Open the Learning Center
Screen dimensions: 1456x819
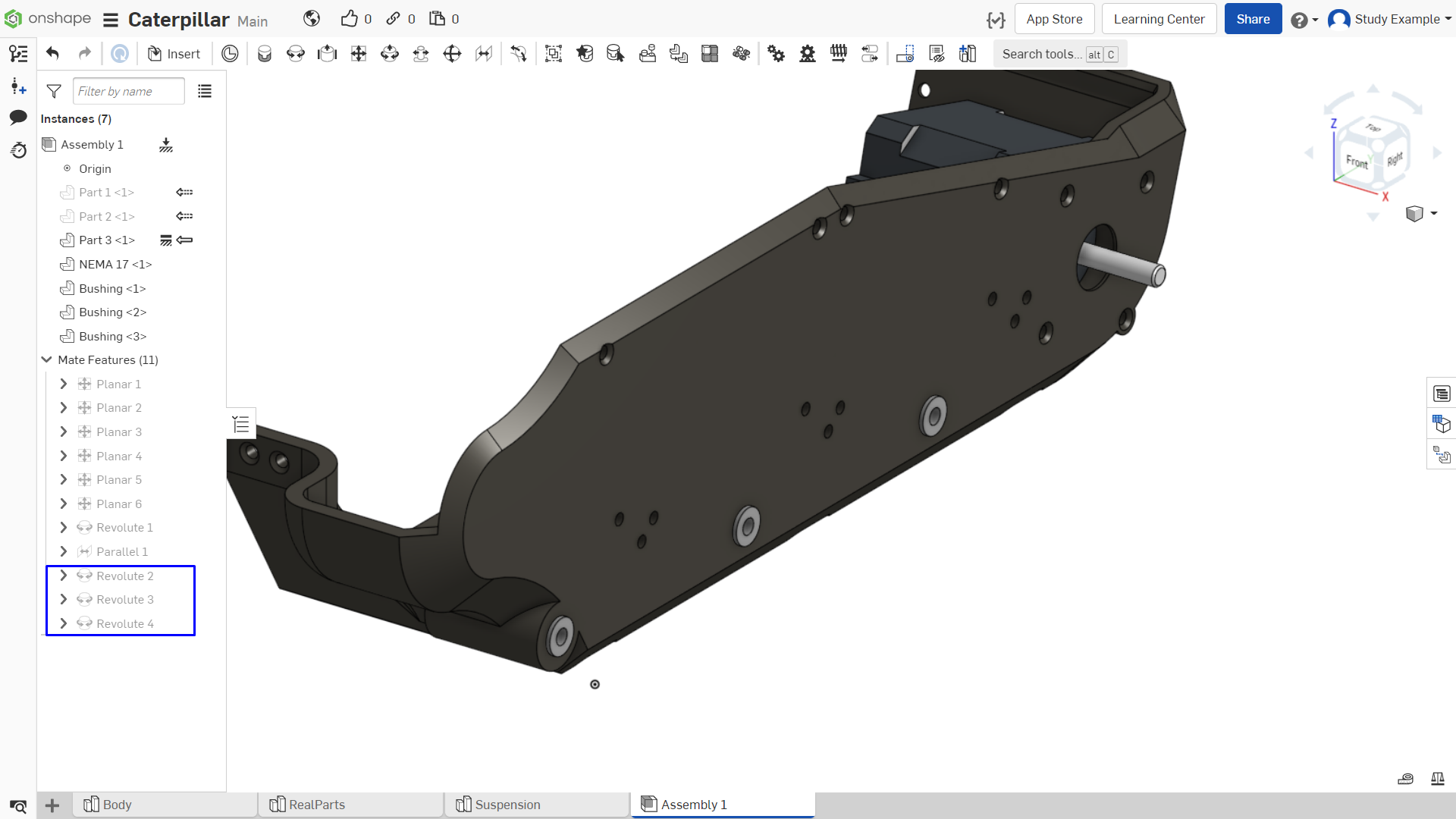pyautogui.click(x=1159, y=19)
